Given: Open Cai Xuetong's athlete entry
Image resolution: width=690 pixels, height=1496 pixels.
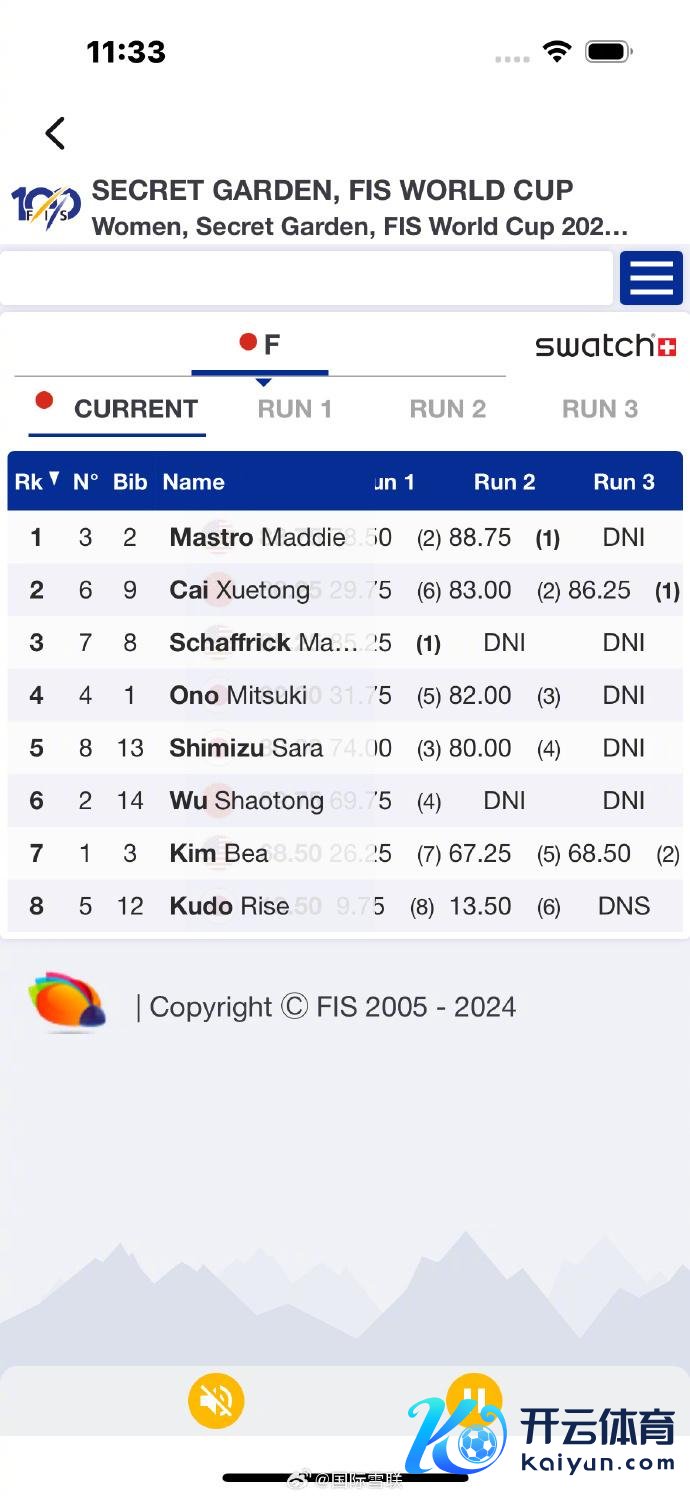Looking at the screenshot, I should [x=240, y=590].
